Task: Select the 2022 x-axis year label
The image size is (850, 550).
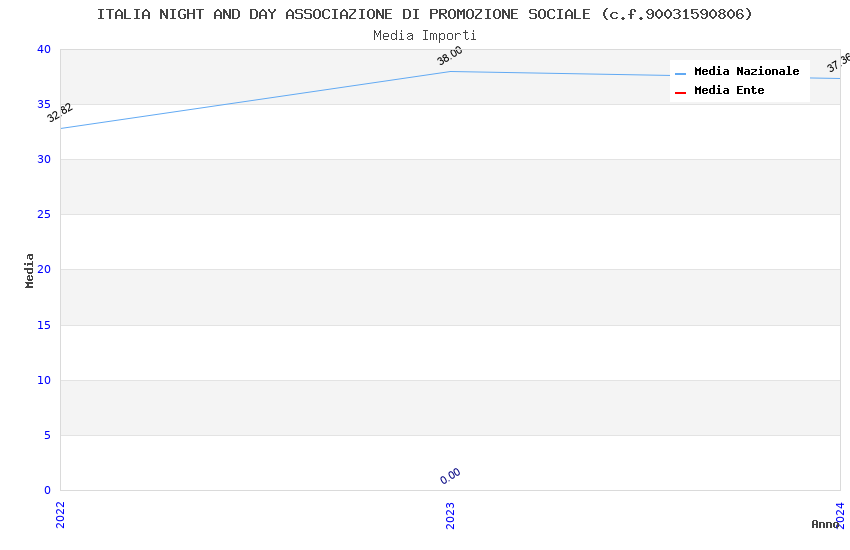Action: click(x=60, y=514)
